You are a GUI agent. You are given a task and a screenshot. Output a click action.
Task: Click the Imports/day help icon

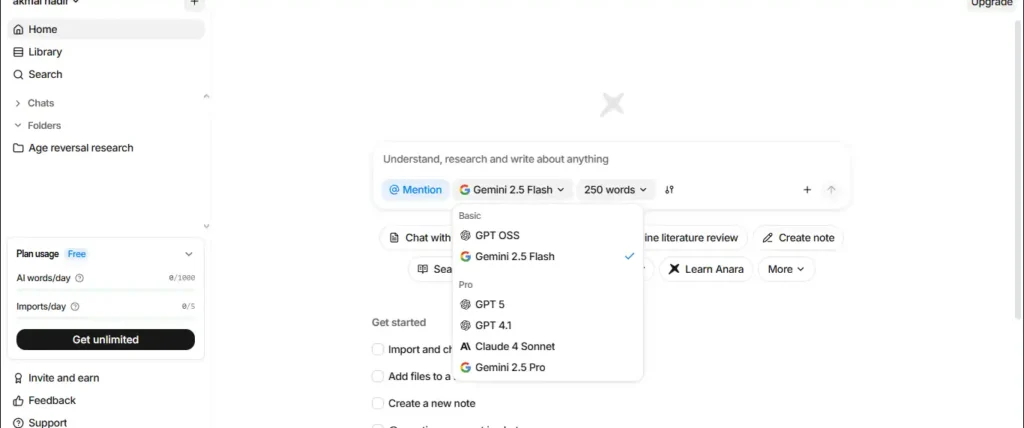click(x=75, y=307)
